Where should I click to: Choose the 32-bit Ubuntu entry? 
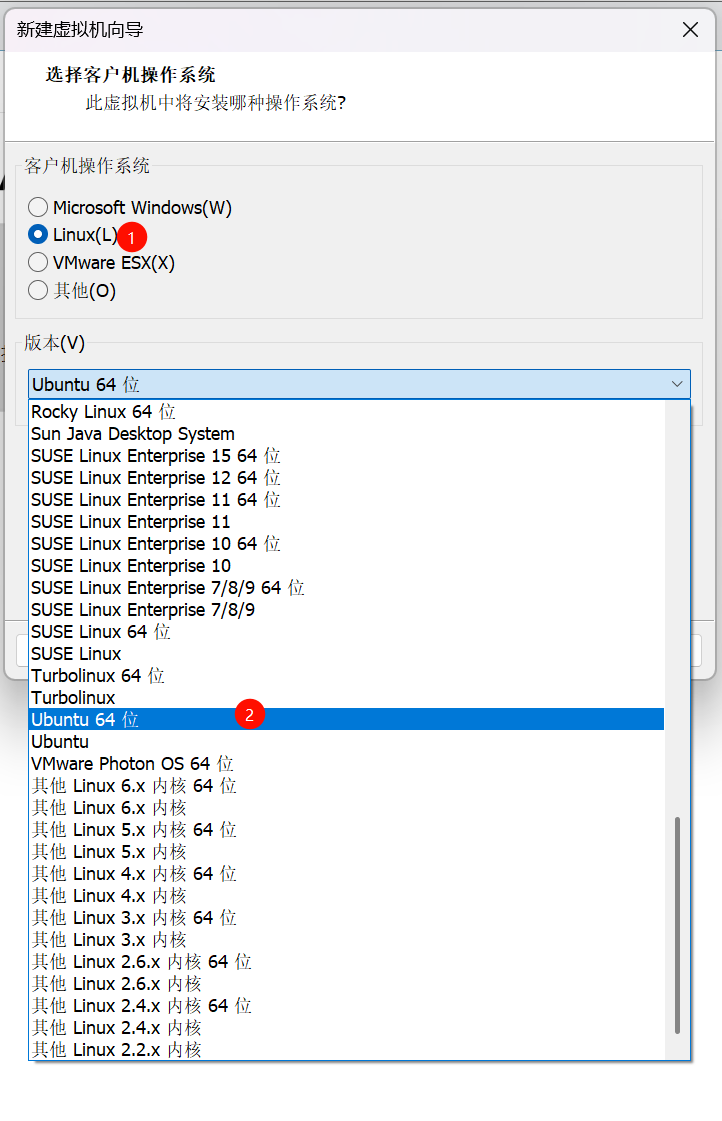(x=347, y=741)
